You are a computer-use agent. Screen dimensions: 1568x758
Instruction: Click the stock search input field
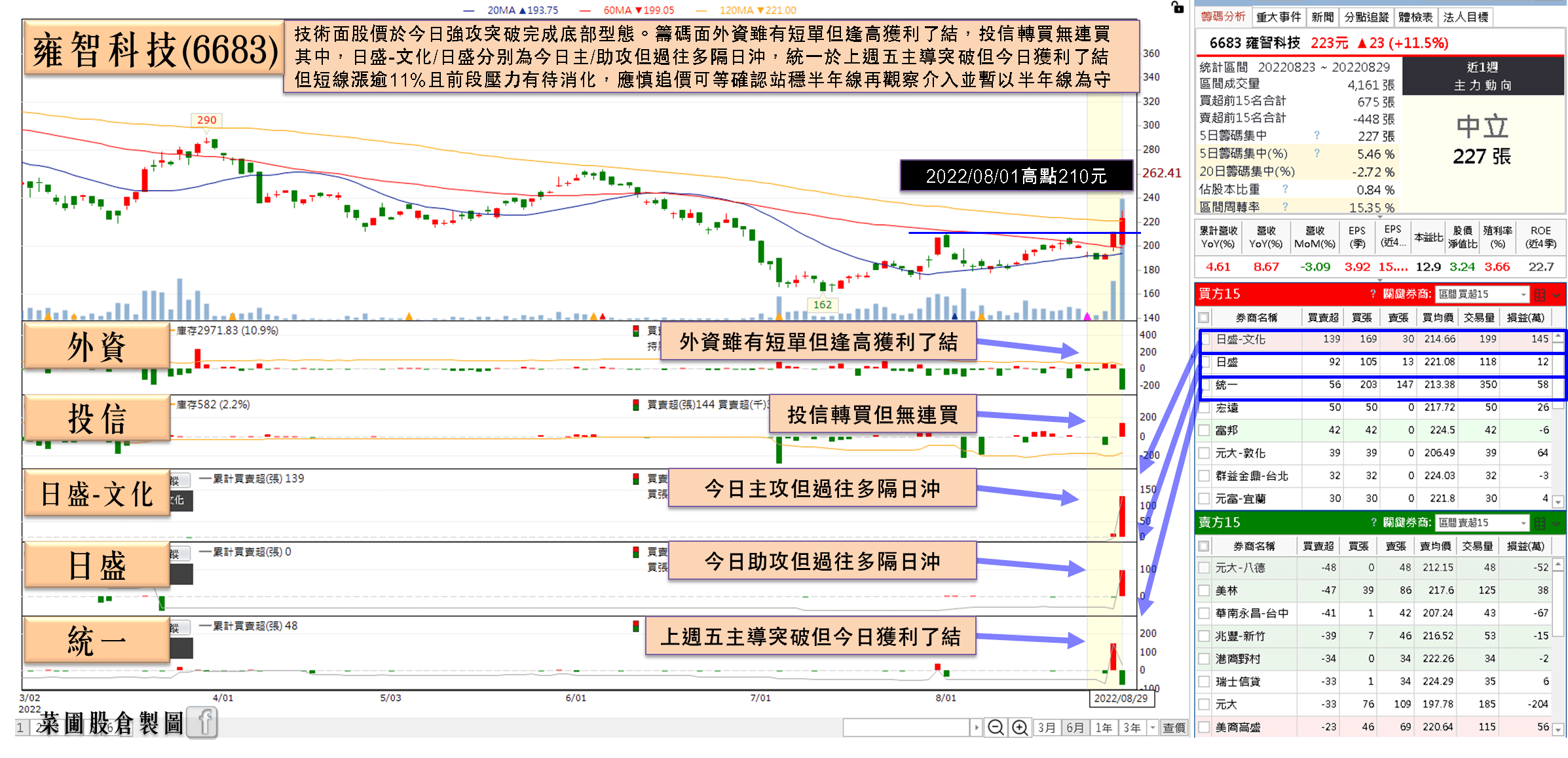[906, 728]
